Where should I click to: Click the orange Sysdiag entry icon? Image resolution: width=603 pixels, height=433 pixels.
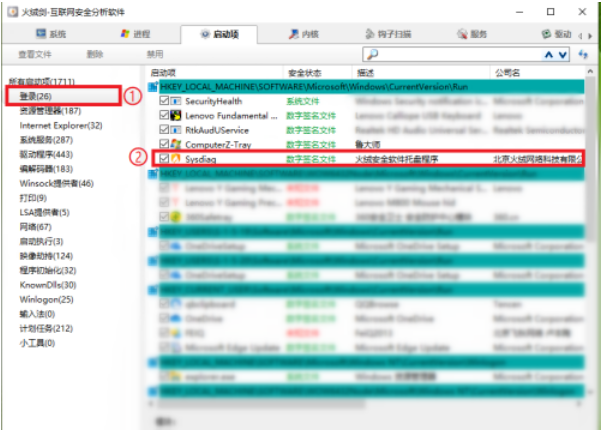pos(176,159)
